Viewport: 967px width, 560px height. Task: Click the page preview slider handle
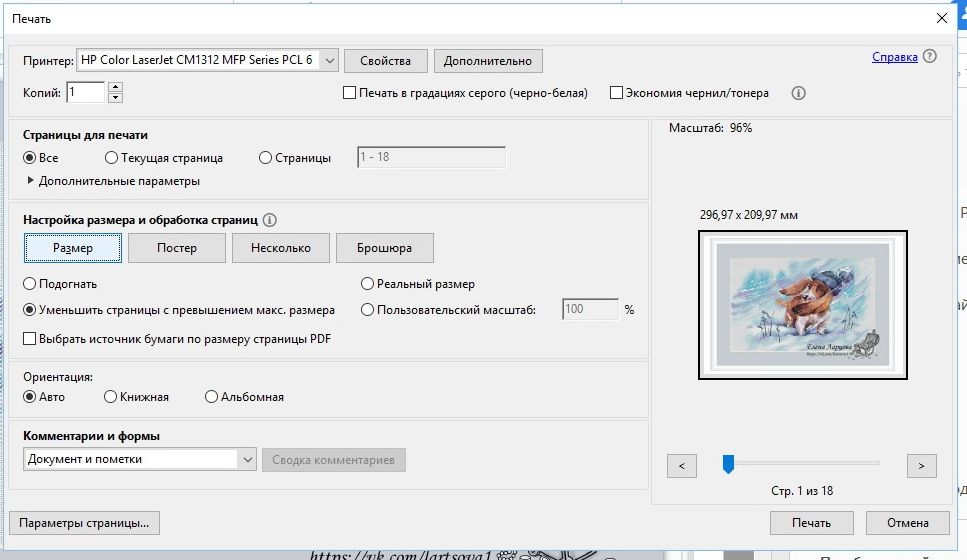point(728,463)
